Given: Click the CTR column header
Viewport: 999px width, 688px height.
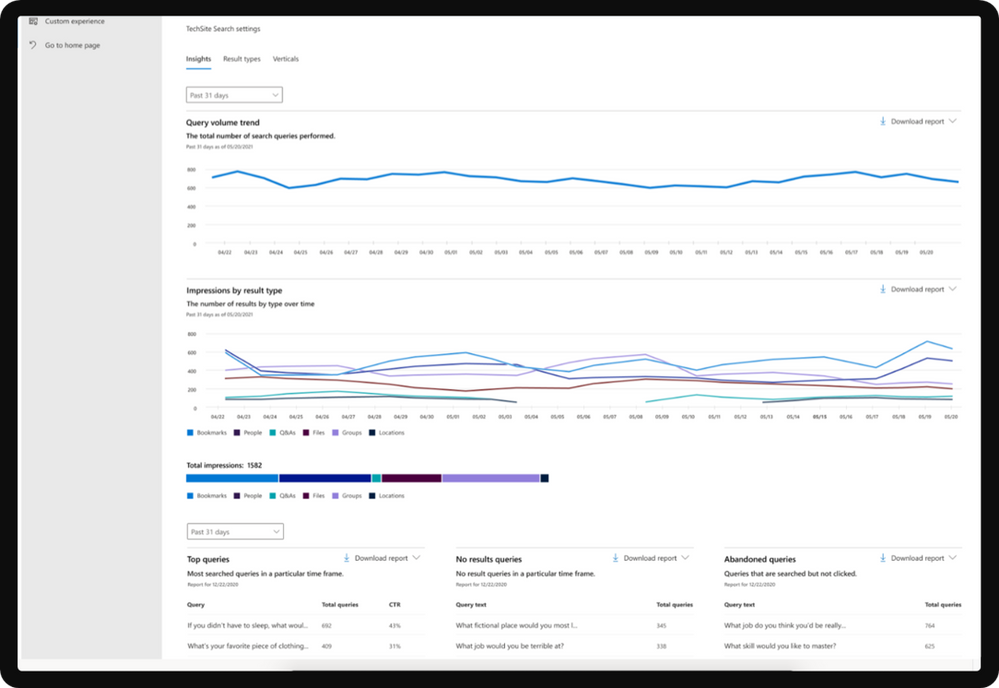Looking at the screenshot, I should pyautogui.click(x=394, y=605).
